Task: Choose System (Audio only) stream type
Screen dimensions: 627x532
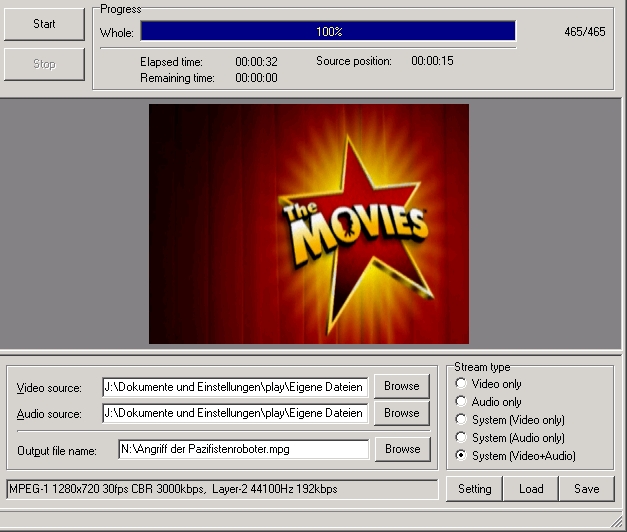Action: (x=461, y=438)
